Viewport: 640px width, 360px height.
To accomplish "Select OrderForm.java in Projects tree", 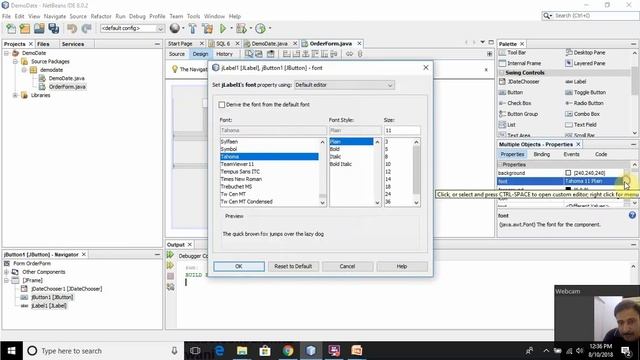I will click(x=67, y=87).
